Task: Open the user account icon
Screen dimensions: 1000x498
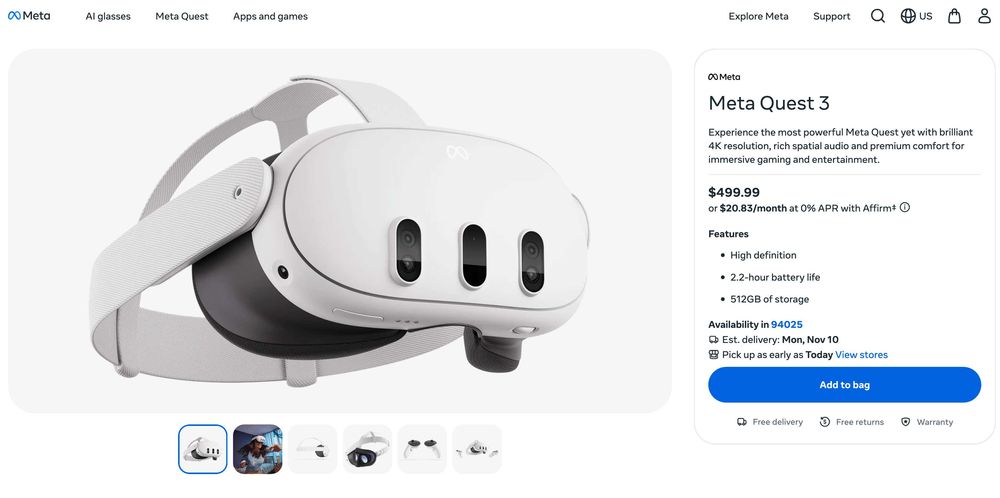Action: 985,16
